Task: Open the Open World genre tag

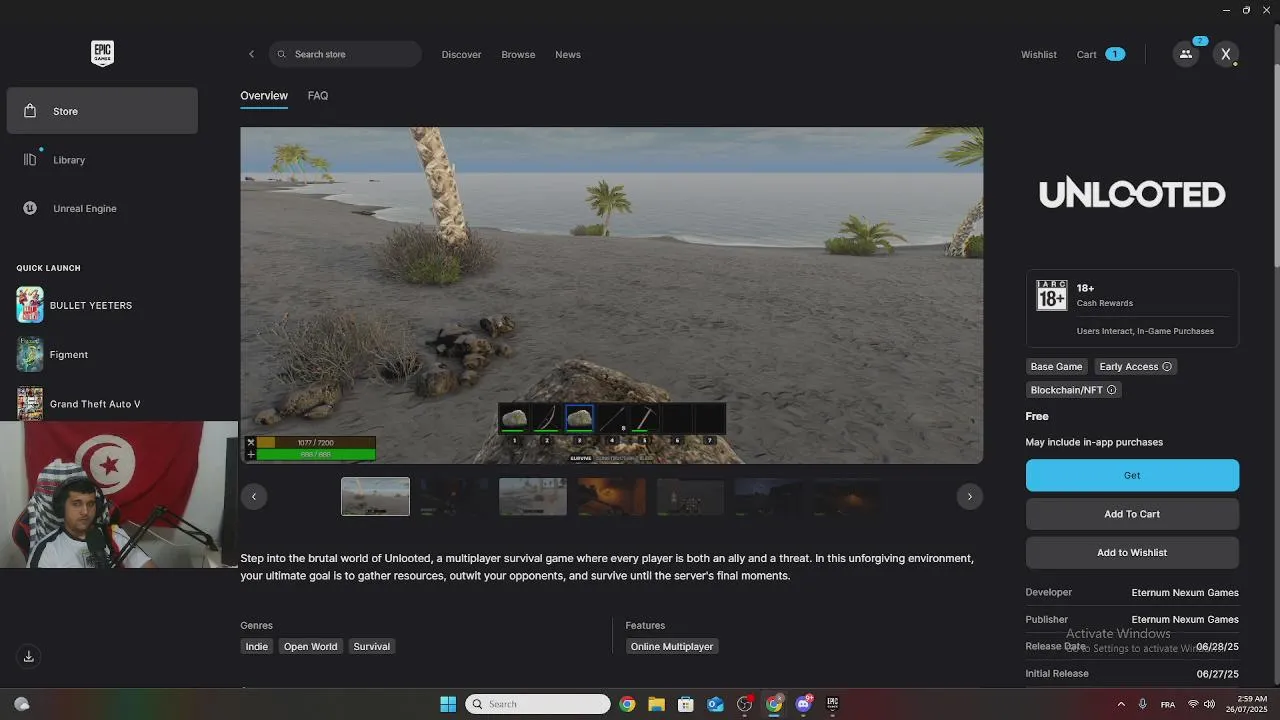Action: [310, 646]
